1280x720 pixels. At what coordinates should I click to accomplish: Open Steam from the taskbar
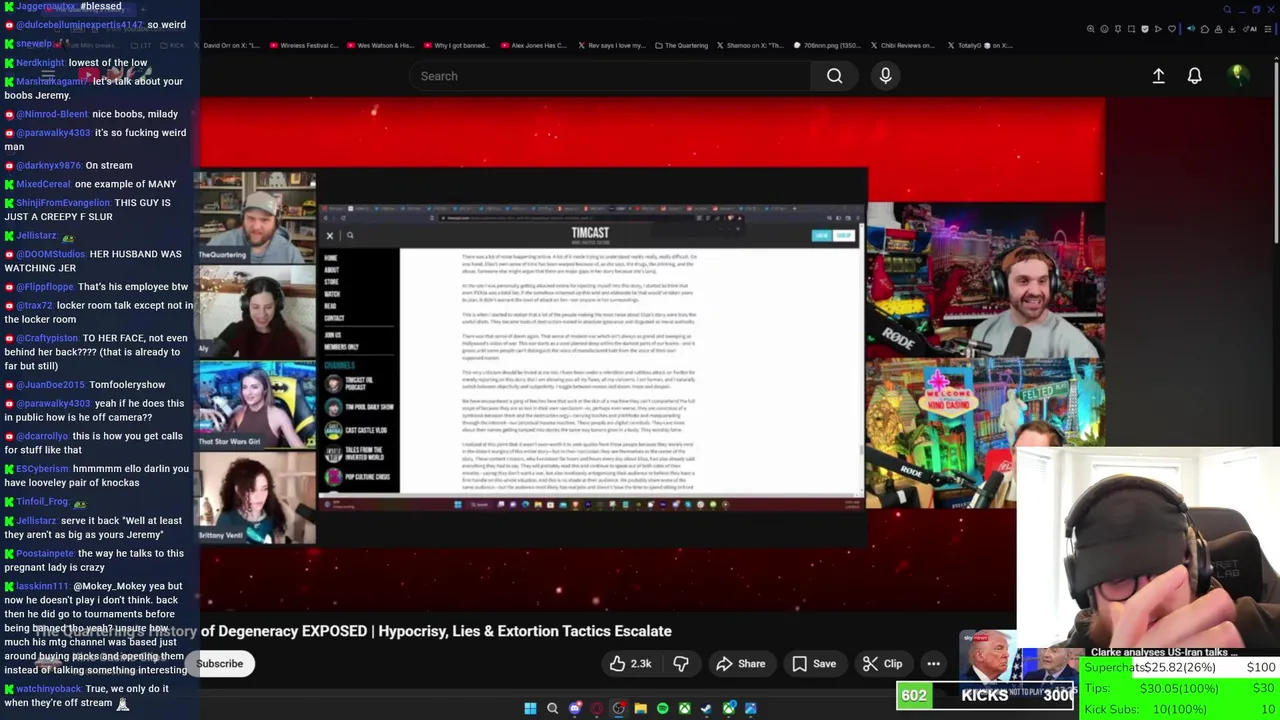pyautogui.click(x=706, y=709)
